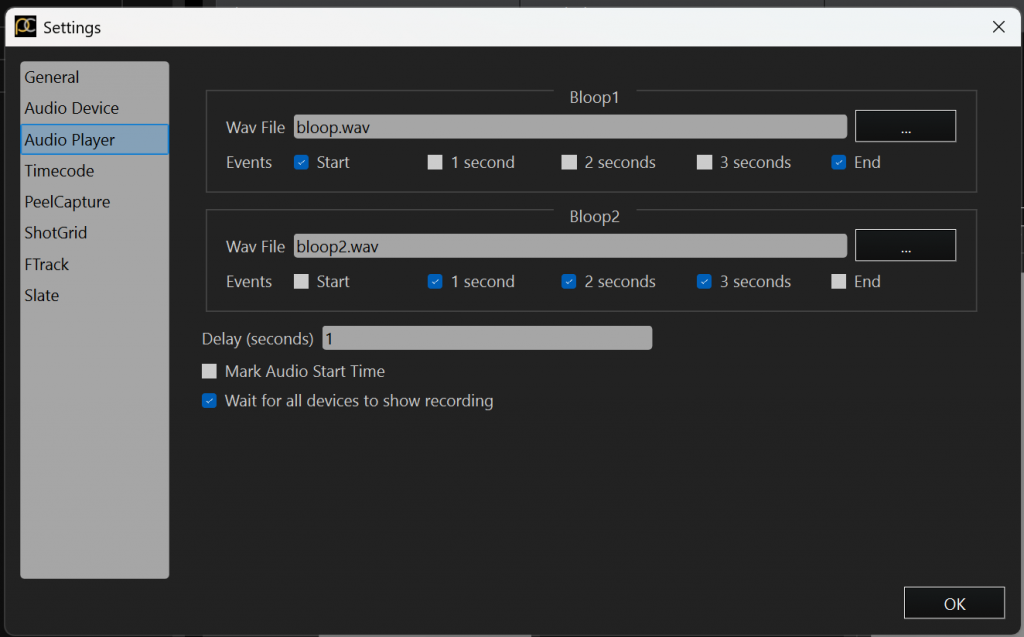Close the Settings dialog window

pos(998,27)
